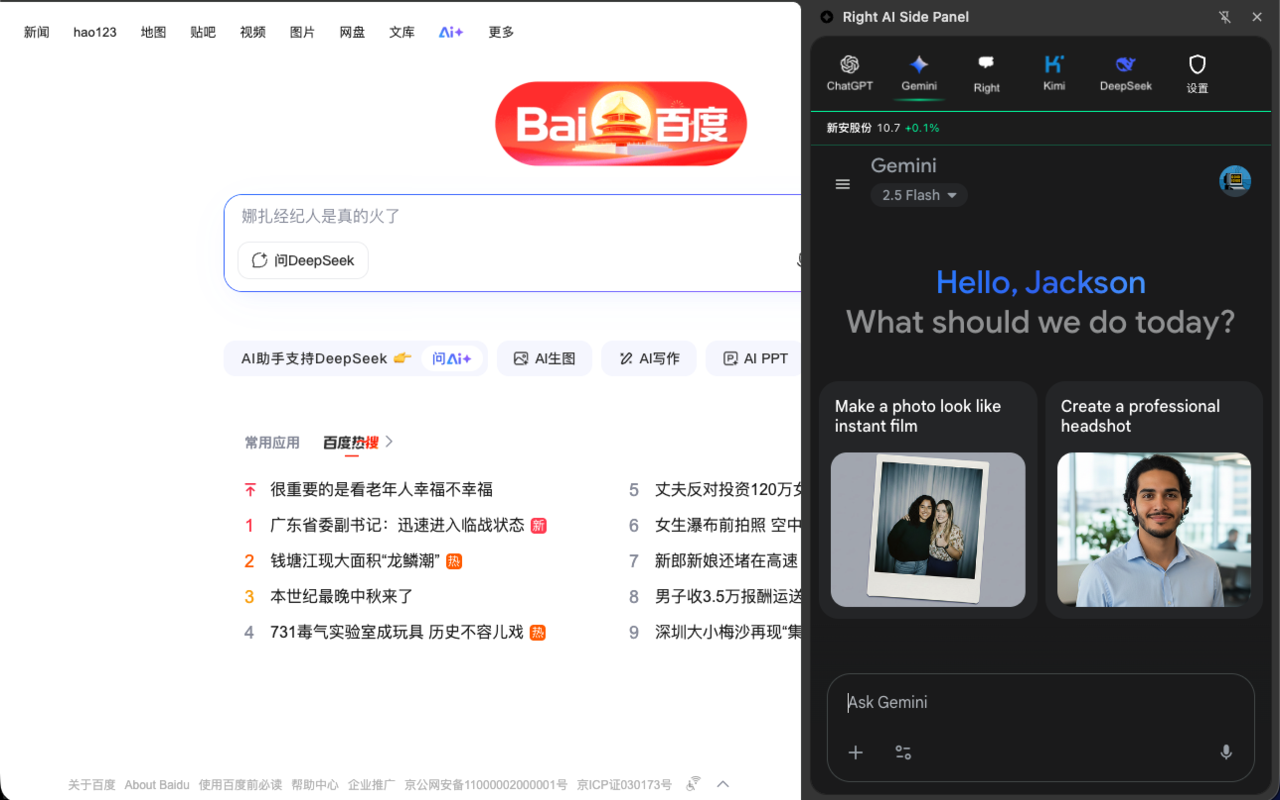1280x800 pixels.
Task: Open 女生瀑布前拍照 hot item
Action: [x=728, y=525]
